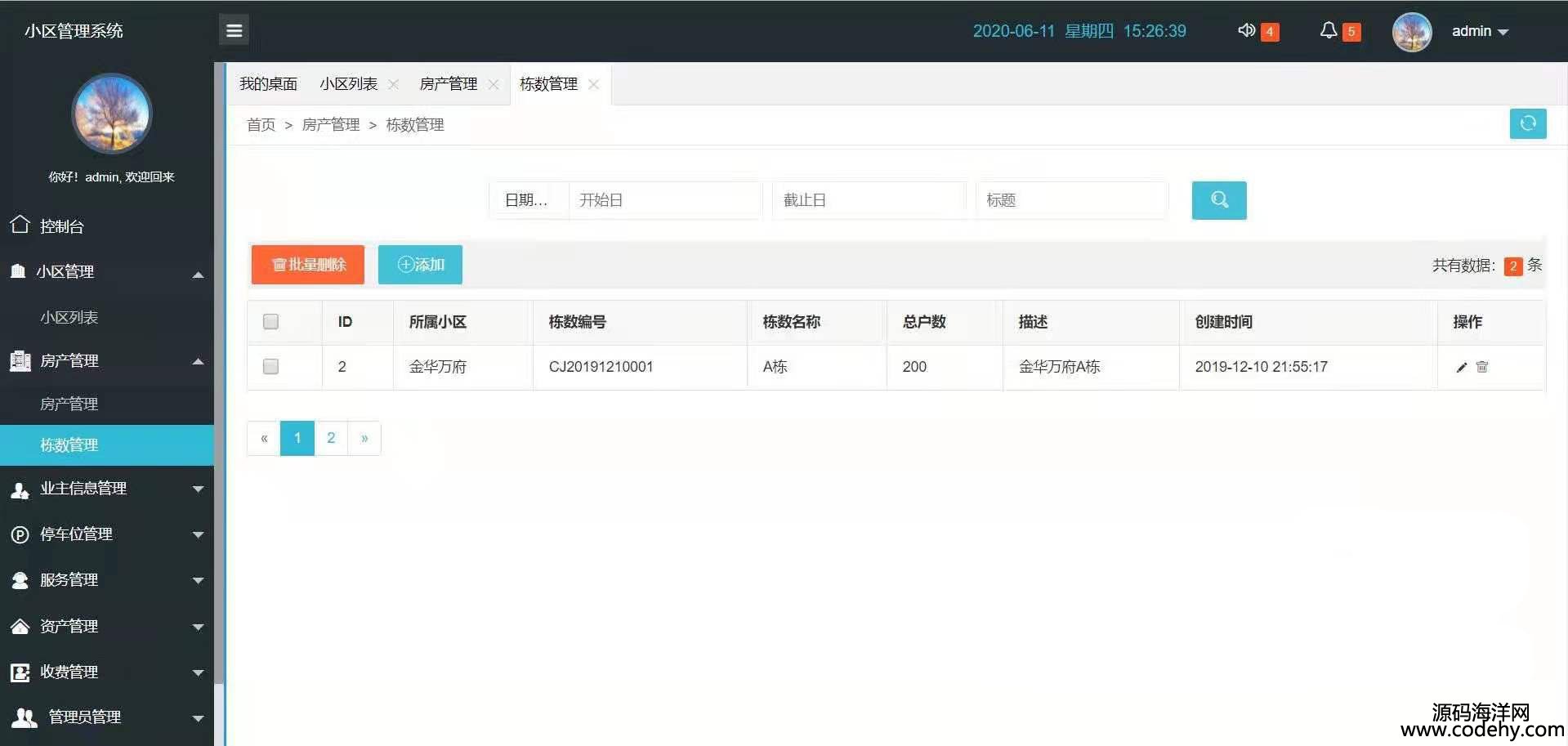Switch to the 我的桌面 tab
The image size is (1568, 746).
tap(268, 84)
